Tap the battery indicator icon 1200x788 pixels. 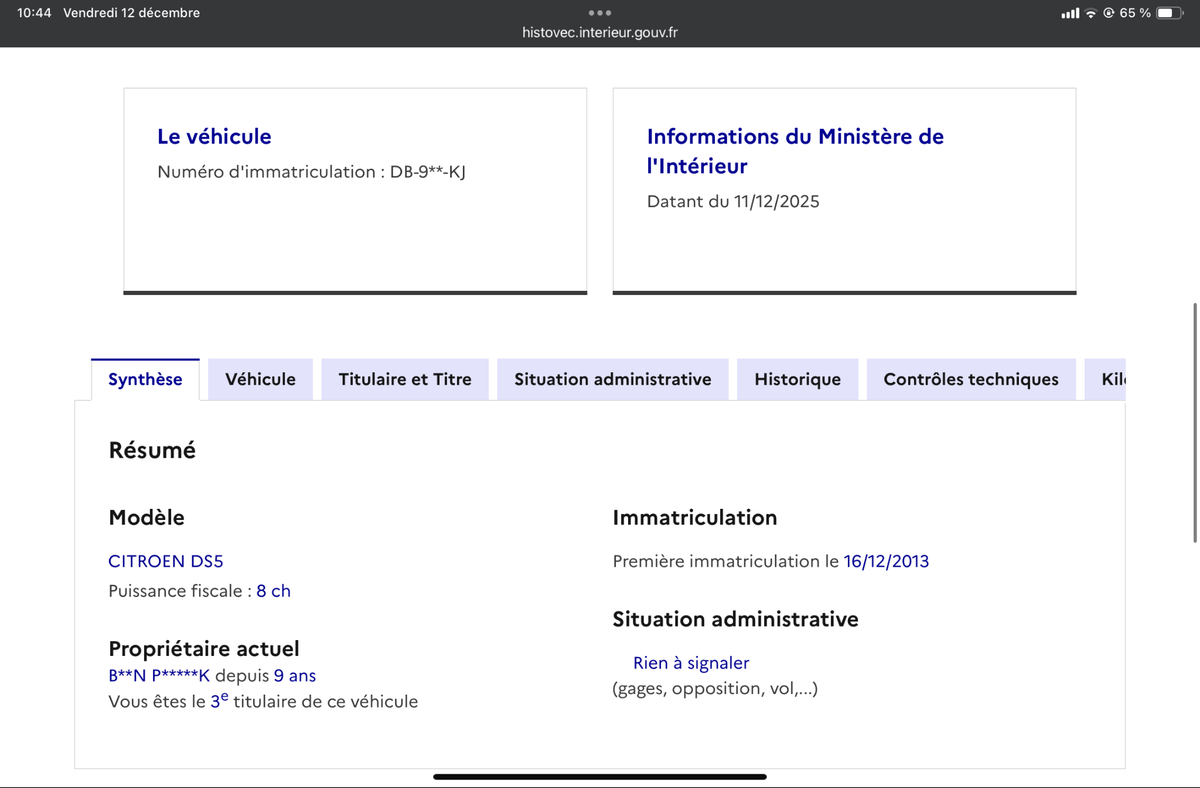tap(1171, 13)
